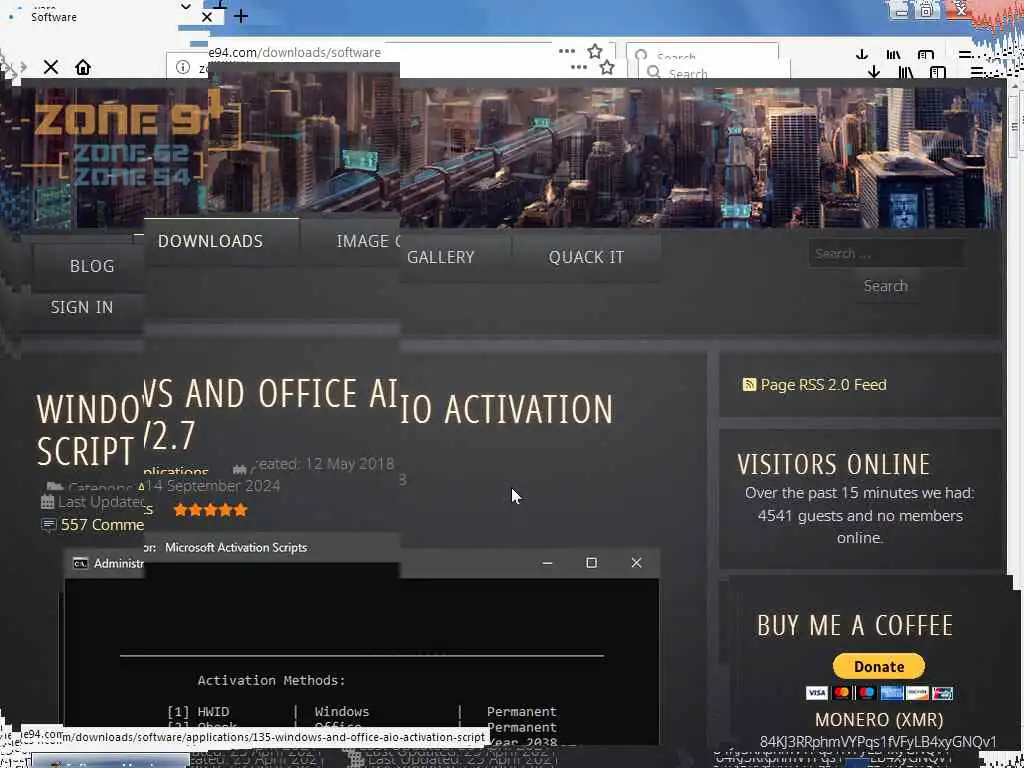Image resolution: width=1024 pixels, height=768 pixels.
Task: Select the Monero address text 84KJ3RRphmVYPqs1fVFyLB4xyGNQv1
Action: point(878,742)
